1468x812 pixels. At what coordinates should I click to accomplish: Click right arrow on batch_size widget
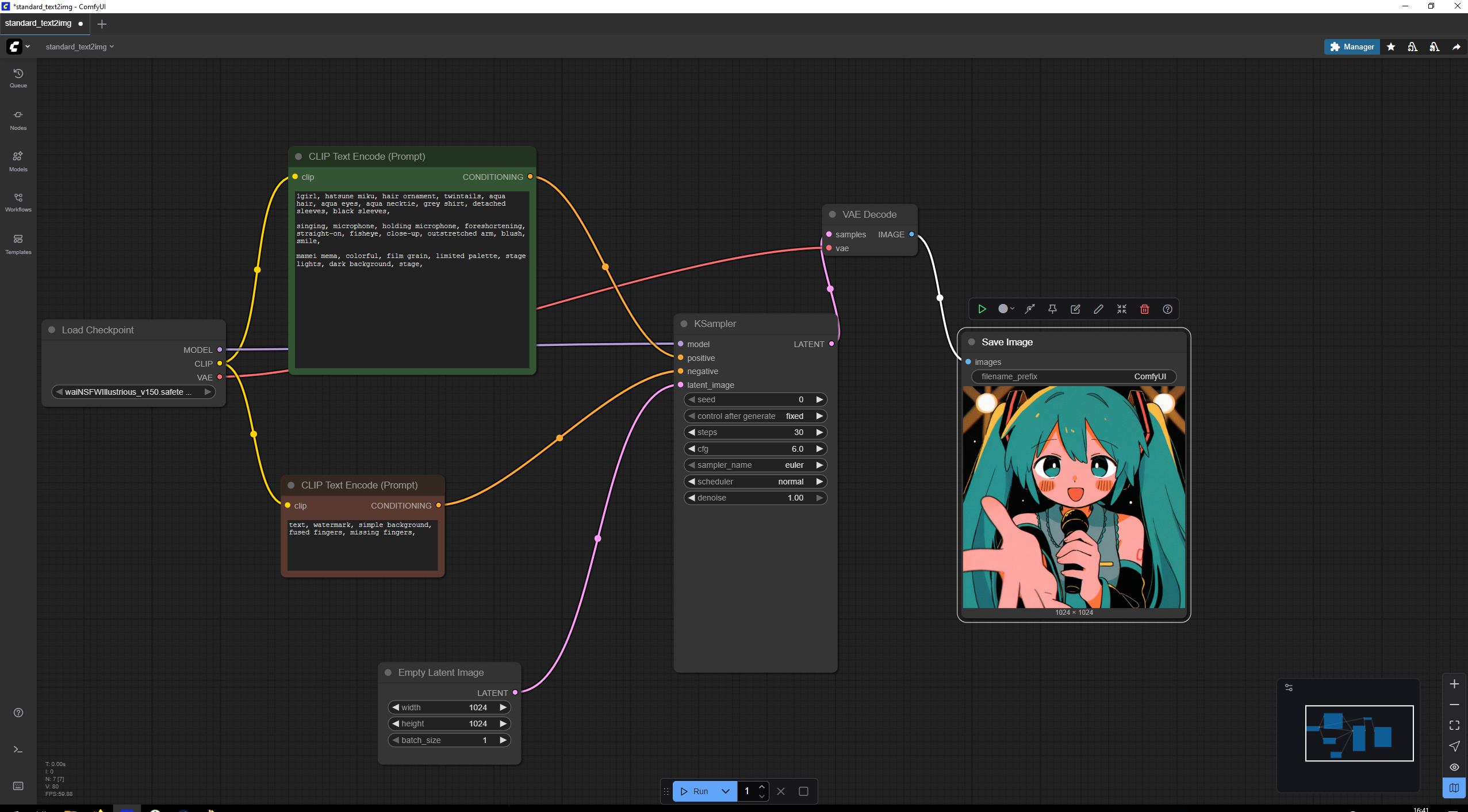[503, 740]
